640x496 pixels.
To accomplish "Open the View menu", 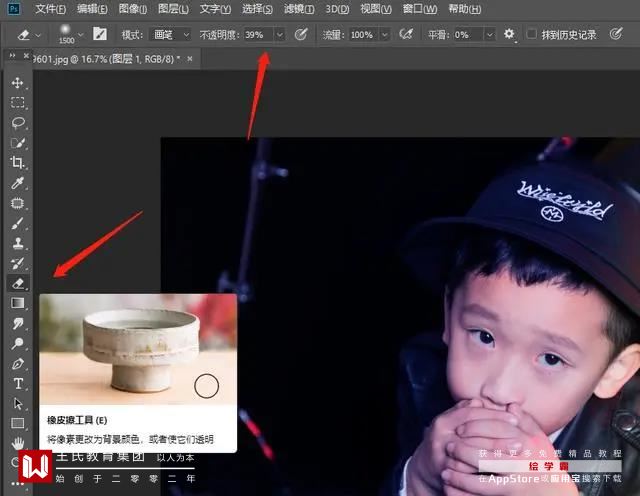I will click(376, 9).
